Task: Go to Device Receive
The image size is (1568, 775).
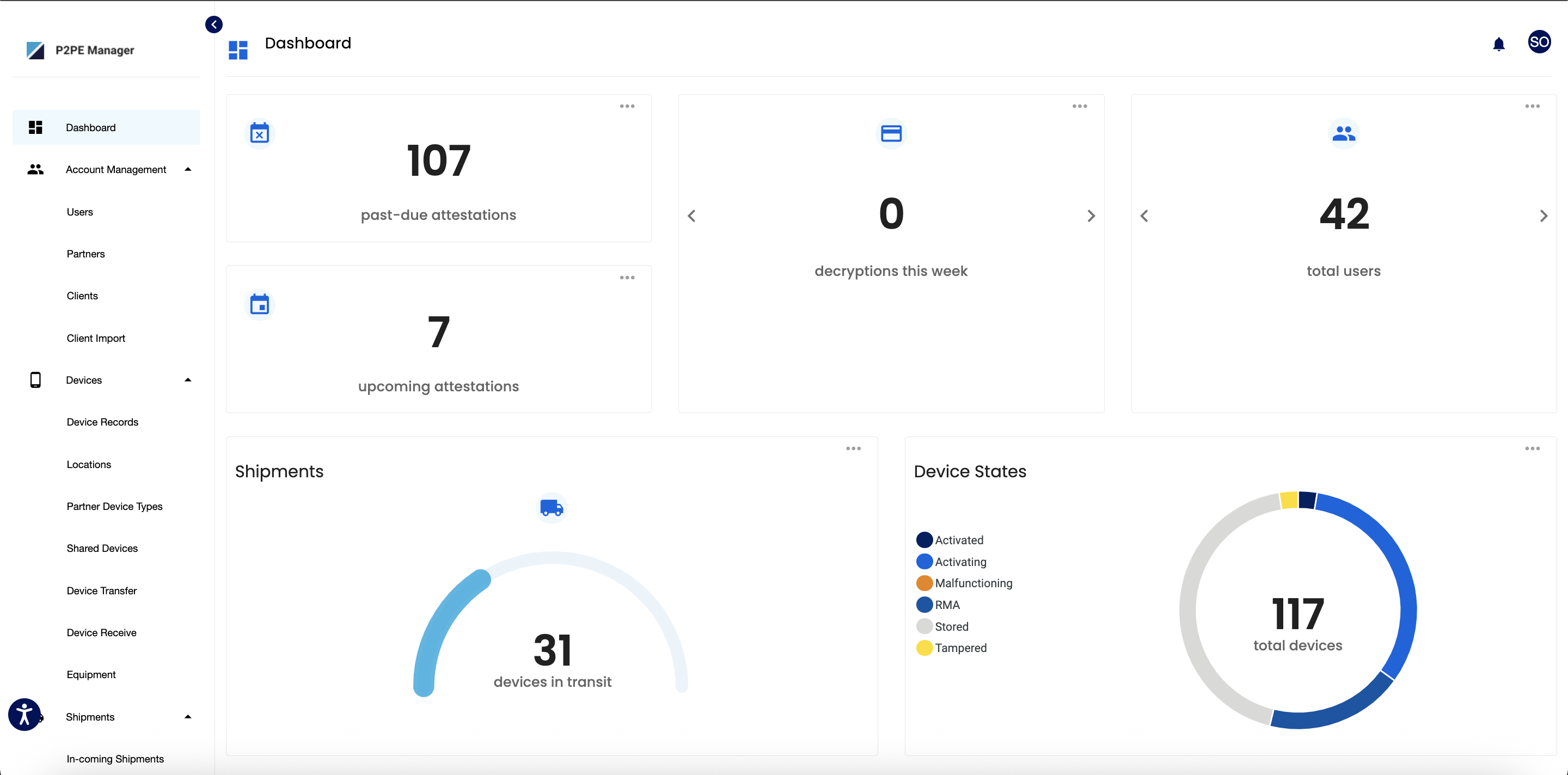Action: 102,632
